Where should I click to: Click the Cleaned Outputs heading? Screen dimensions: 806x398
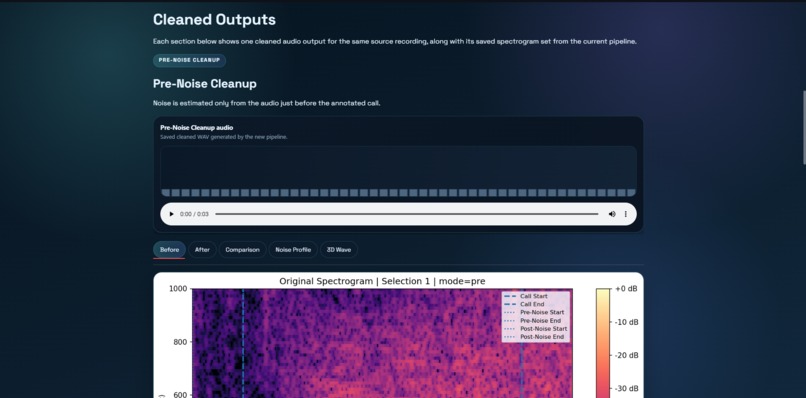214,20
